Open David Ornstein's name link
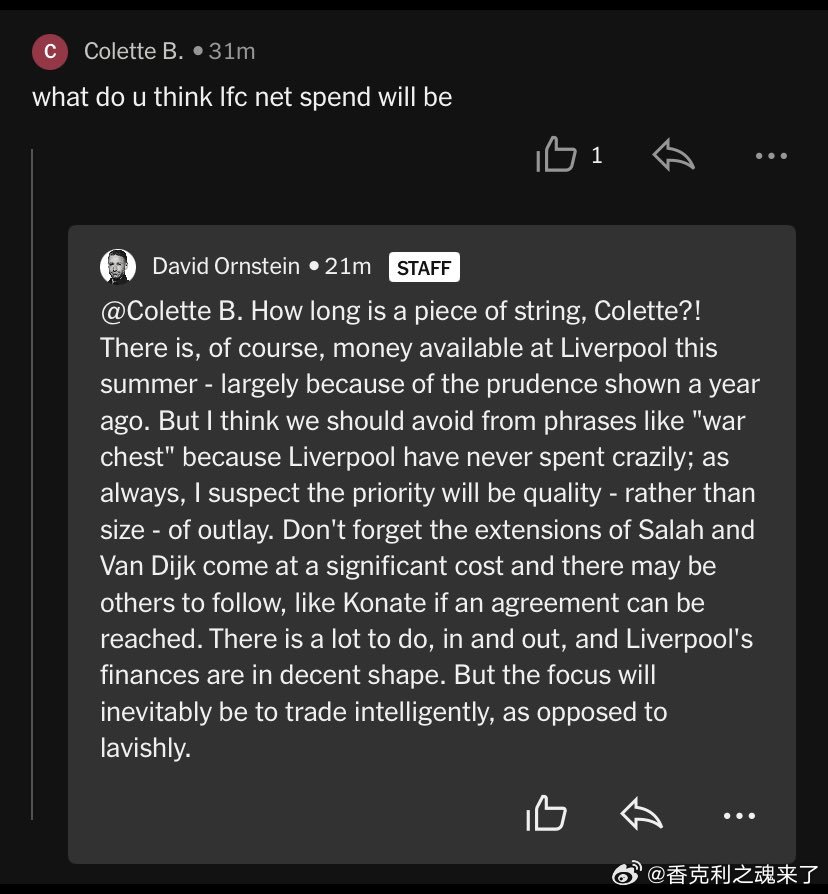This screenshot has height=894, width=828. point(225,266)
